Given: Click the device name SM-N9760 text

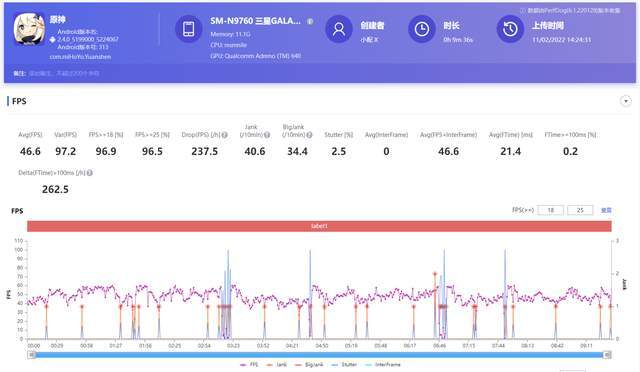Looking at the screenshot, I should coord(256,21).
